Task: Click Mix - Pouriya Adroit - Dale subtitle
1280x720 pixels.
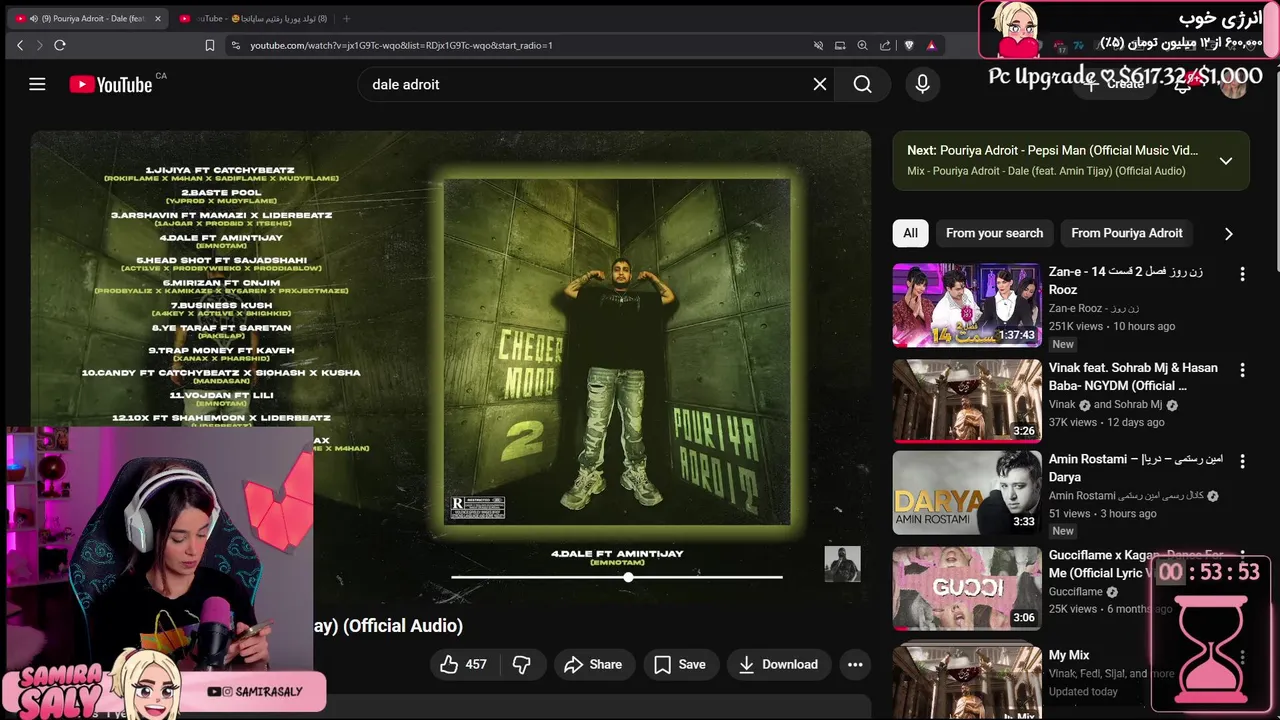Action: [1046, 171]
